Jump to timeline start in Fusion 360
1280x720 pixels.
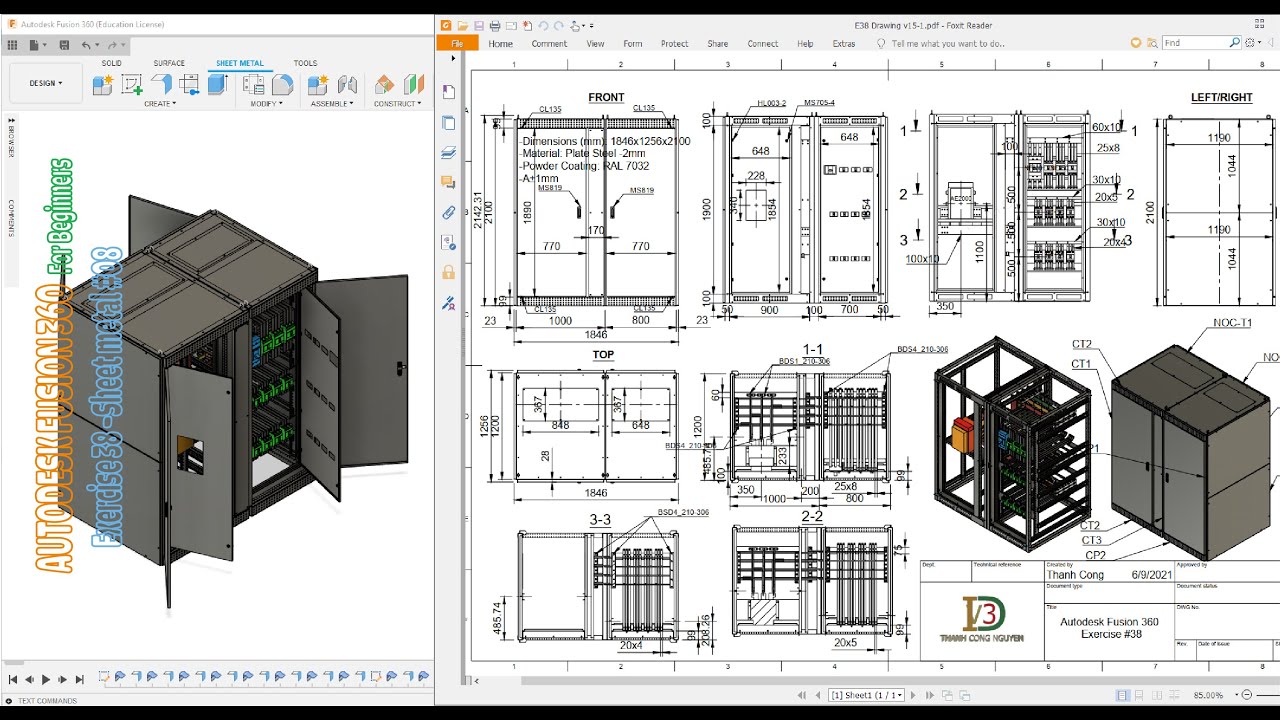[x=13, y=680]
